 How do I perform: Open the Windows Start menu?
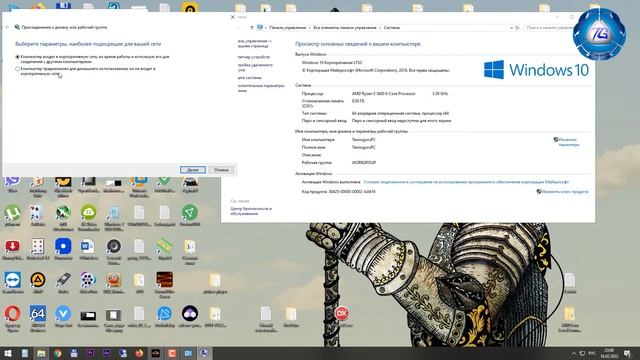coord(8,353)
